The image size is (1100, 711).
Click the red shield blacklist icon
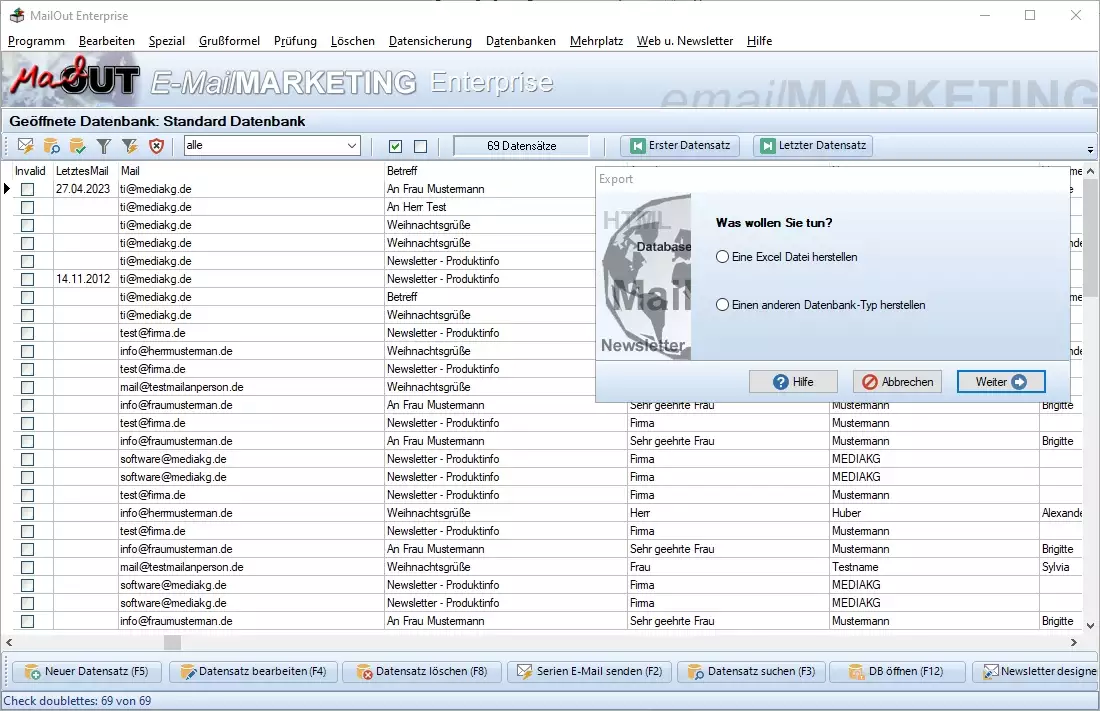coord(156,146)
